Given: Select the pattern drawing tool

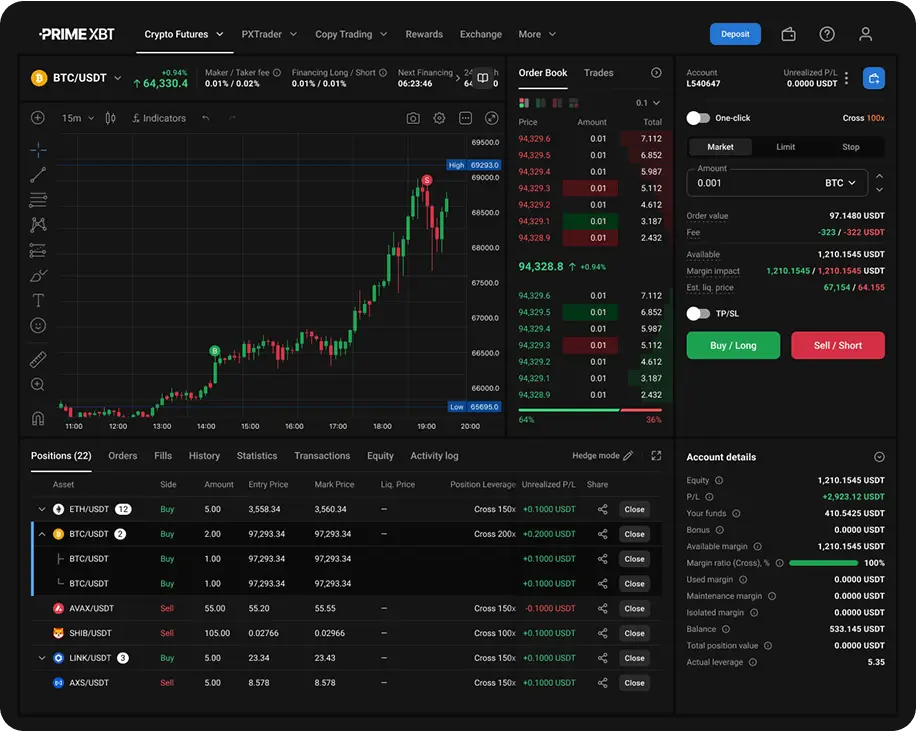Looking at the screenshot, I should 38,225.
